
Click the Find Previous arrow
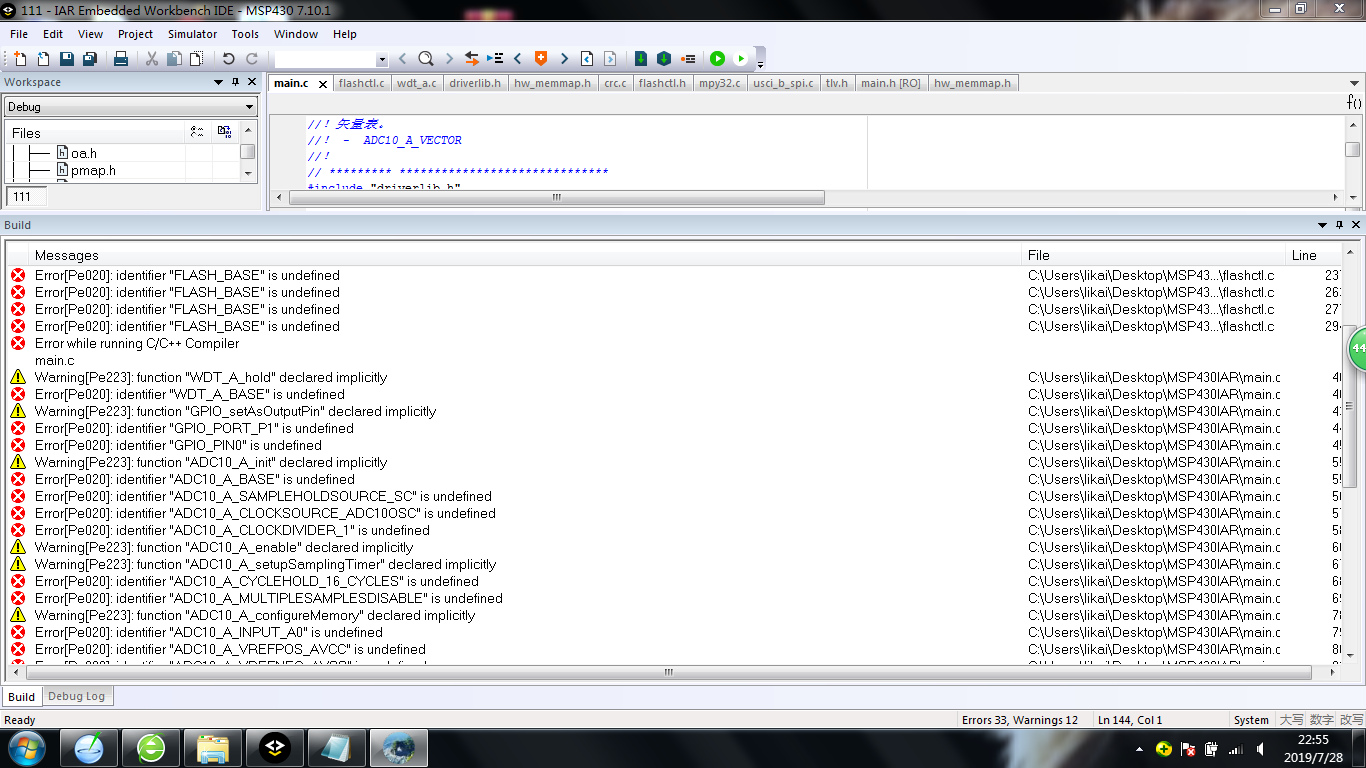coord(402,59)
